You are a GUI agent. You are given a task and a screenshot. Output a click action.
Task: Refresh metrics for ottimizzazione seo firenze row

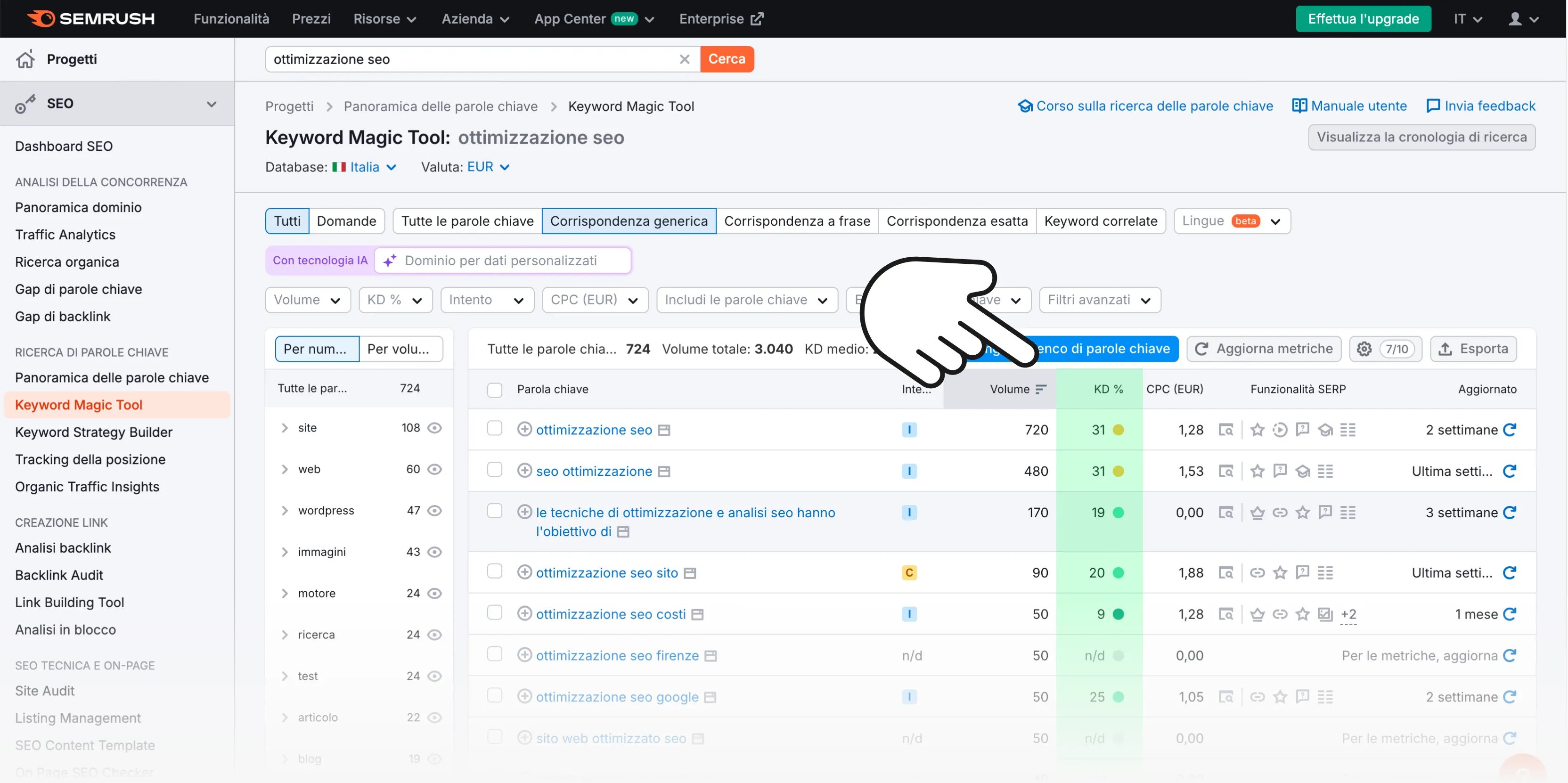click(1510, 656)
